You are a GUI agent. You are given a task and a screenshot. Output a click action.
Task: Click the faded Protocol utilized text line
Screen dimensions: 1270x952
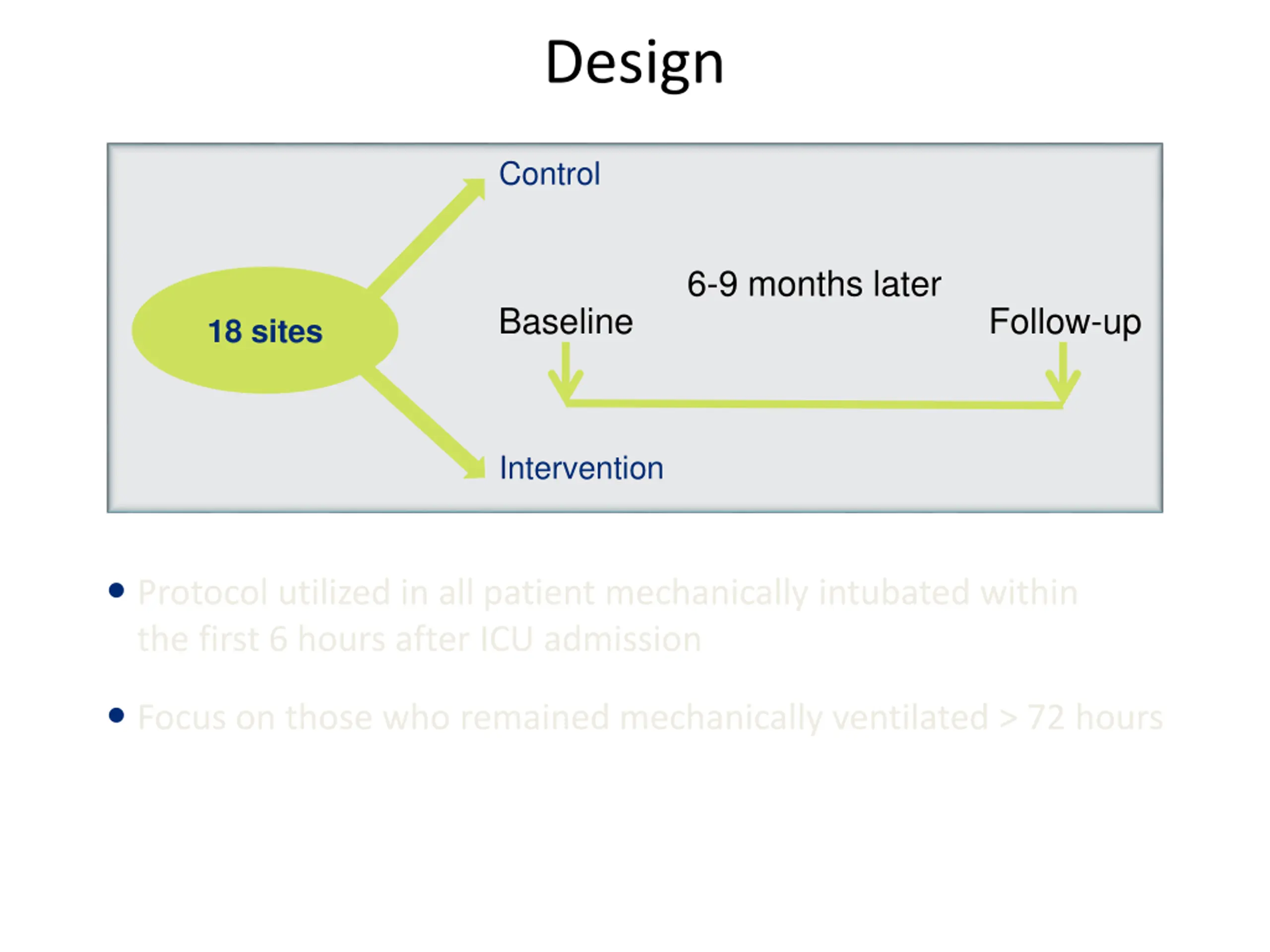pos(608,594)
